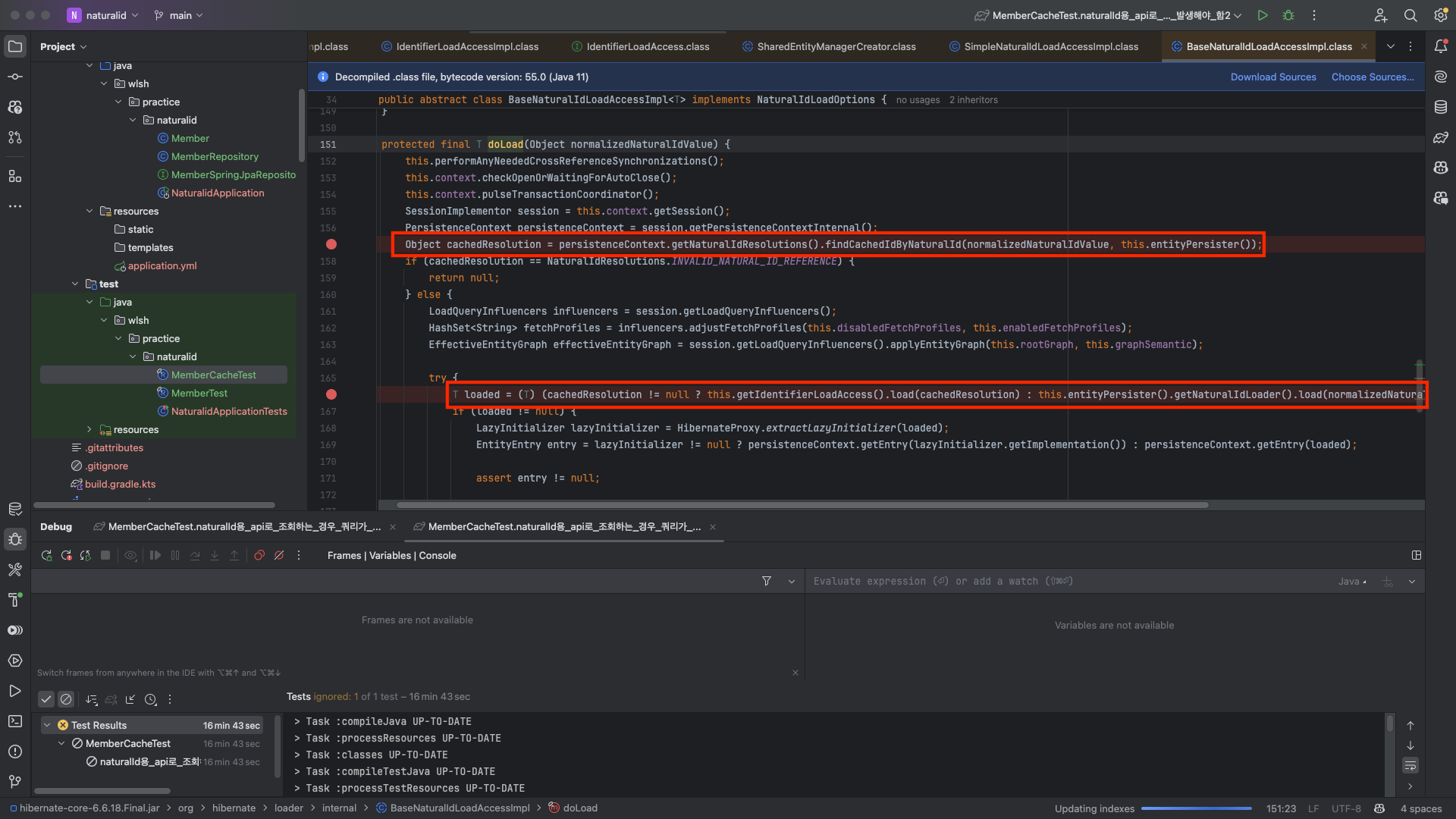This screenshot has height=819, width=1456.
Task: Collapse the Test Results node
Action: point(47,725)
